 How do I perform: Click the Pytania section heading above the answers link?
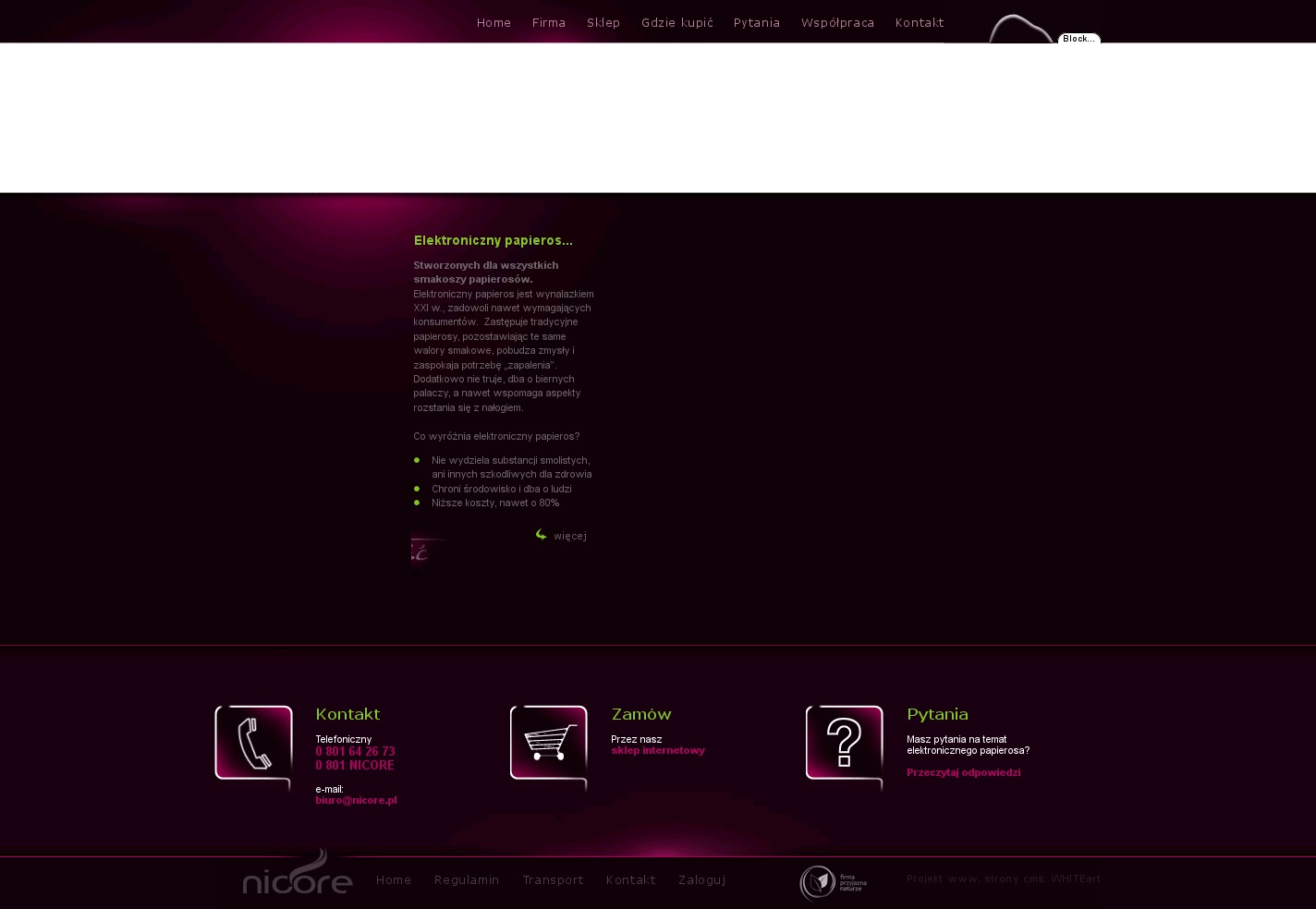pyautogui.click(x=937, y=714)
